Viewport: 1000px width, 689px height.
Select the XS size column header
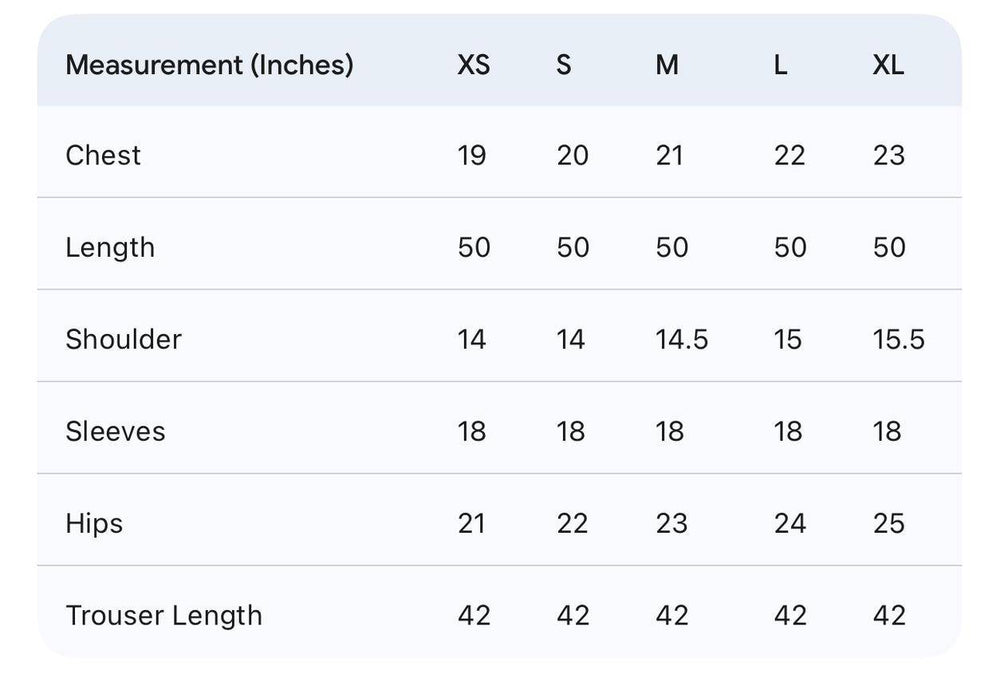474,65
